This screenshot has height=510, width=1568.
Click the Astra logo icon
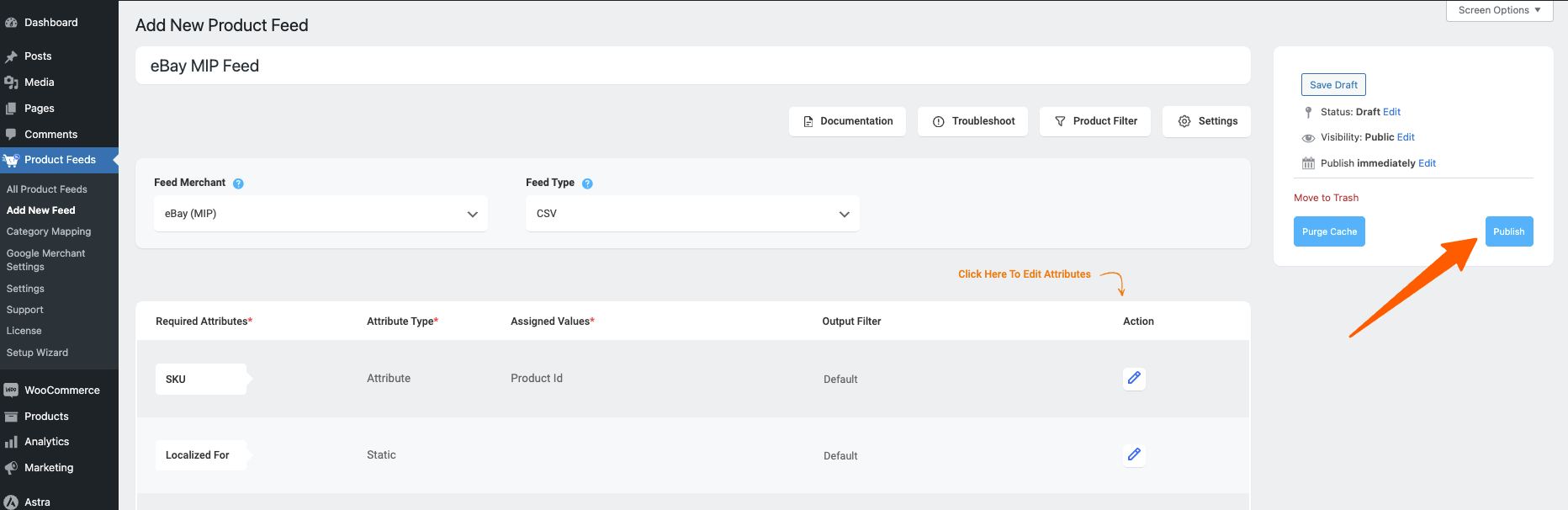11,502
